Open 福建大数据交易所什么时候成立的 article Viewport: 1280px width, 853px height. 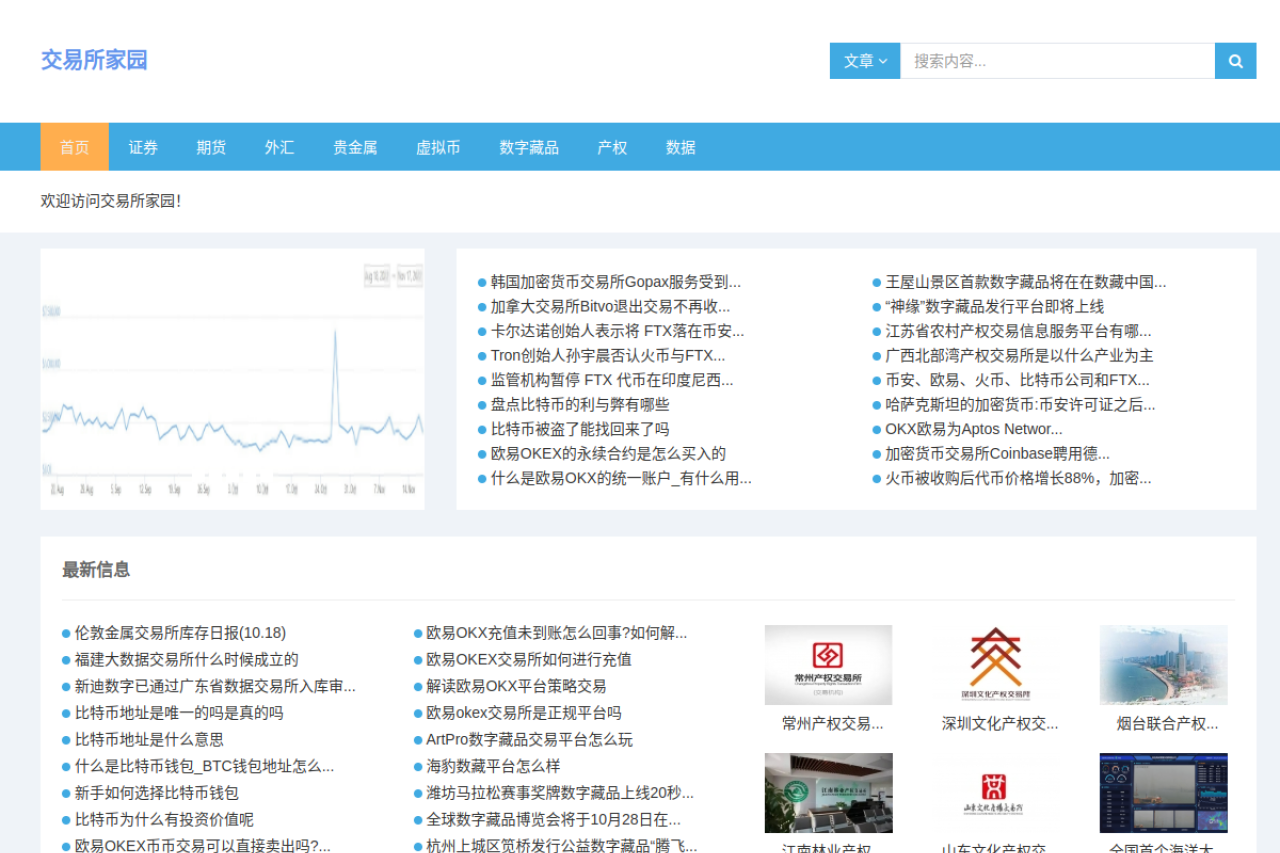tap(186, 659)
